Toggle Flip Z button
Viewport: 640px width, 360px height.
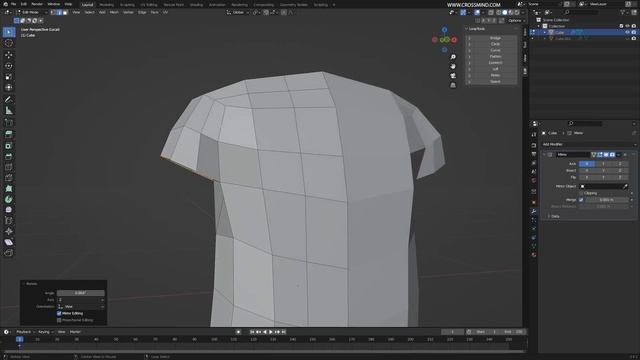(620, 177)
